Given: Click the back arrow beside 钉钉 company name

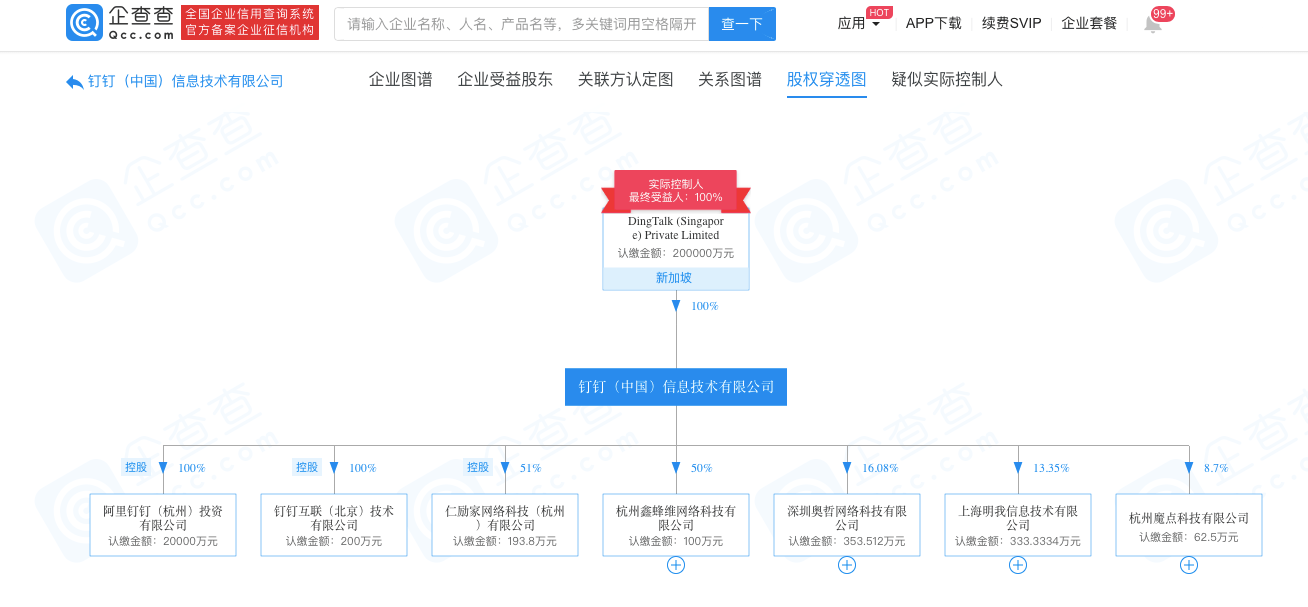Looking at the screenshot, I should (75, 82).
